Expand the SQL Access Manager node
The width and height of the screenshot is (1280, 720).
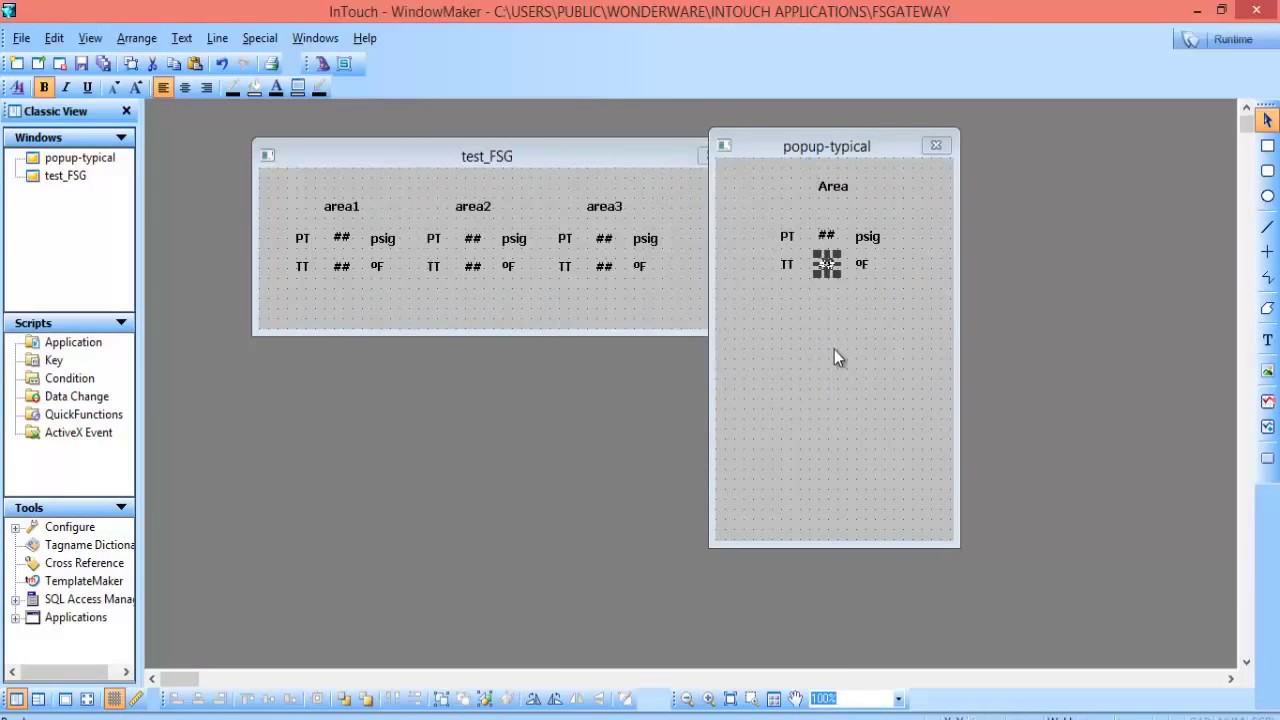(15, 599)
